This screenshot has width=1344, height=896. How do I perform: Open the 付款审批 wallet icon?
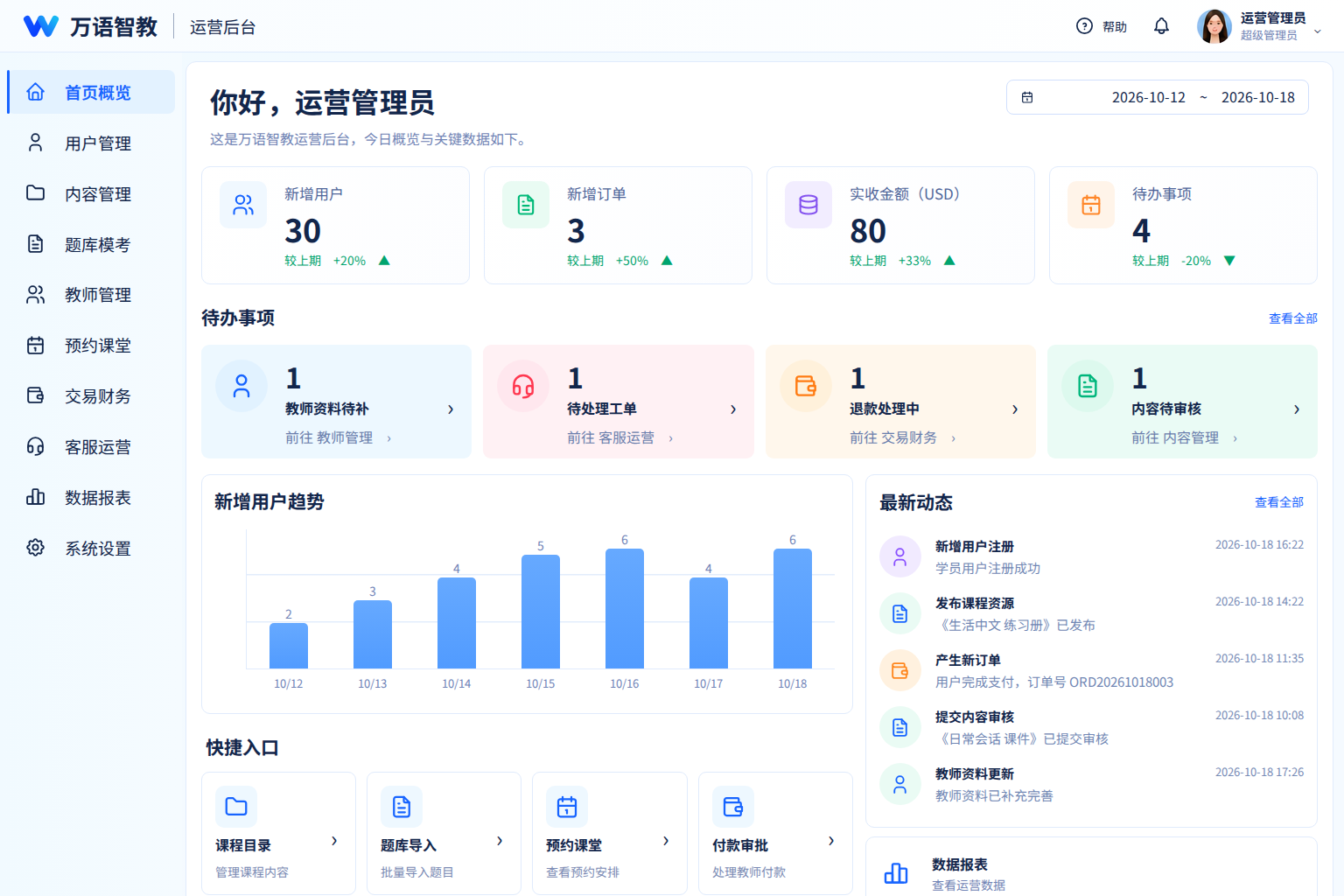pyautogui.click(x=733, y=807)
